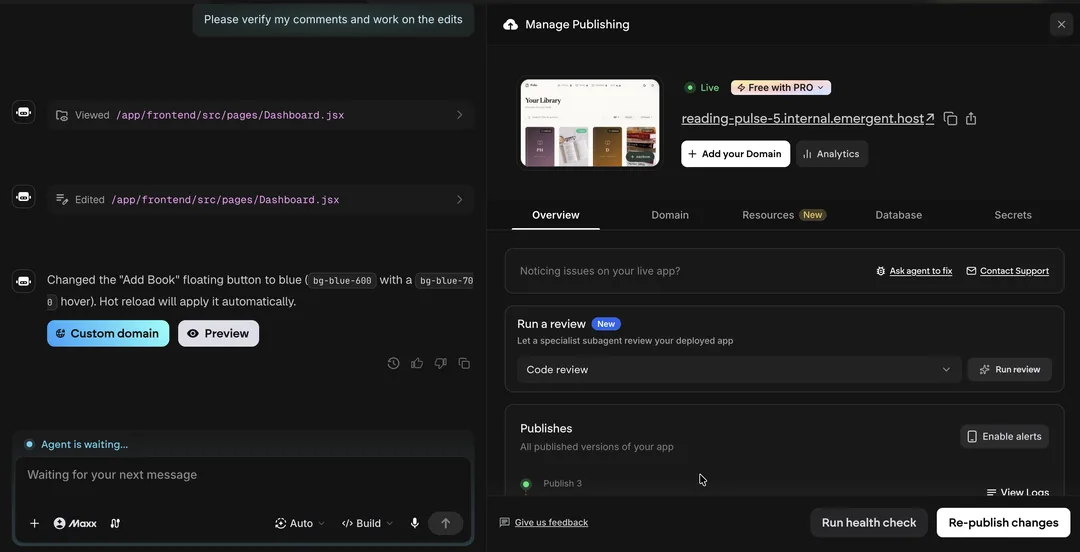Switch to the Domain tab

tap(670, 215)
